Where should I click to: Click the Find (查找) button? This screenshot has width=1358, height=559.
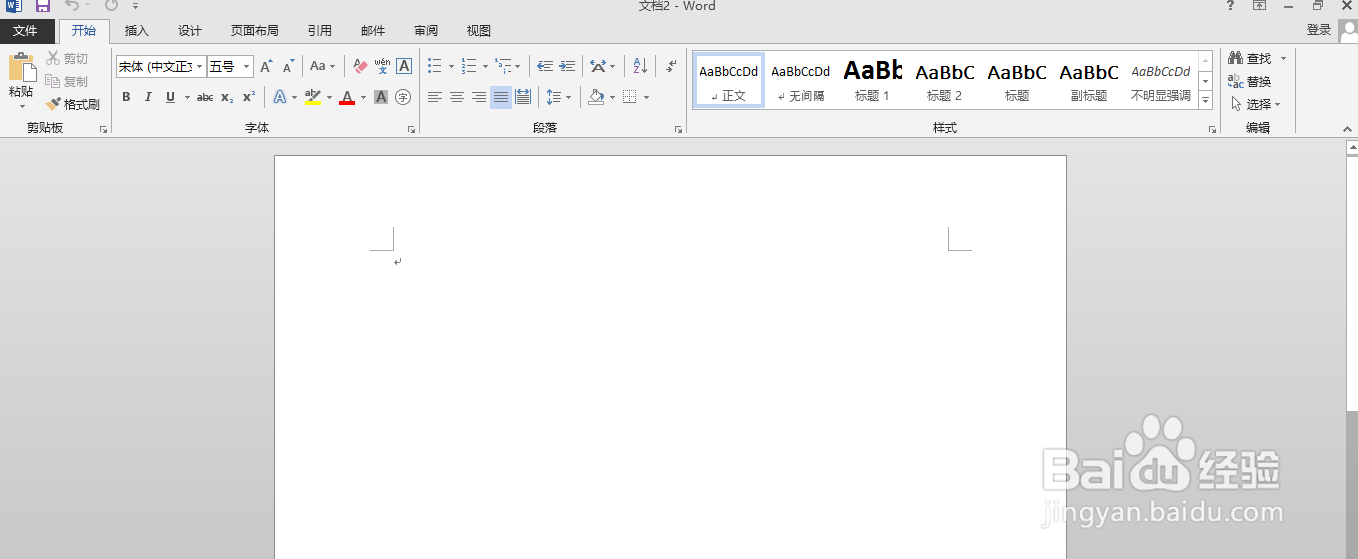pyautogui.click(x=1250, y=58)
